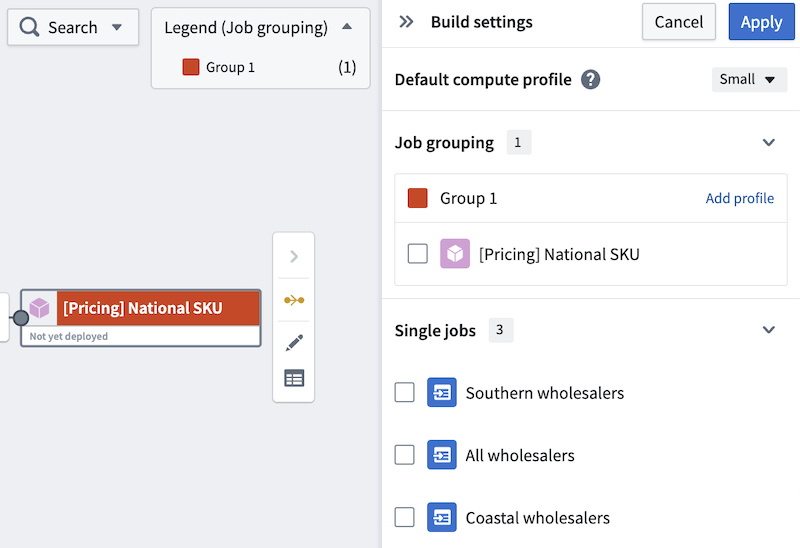Click the double-chevron collapse Build settings icon
800x548 pixels.
[406, 22]
